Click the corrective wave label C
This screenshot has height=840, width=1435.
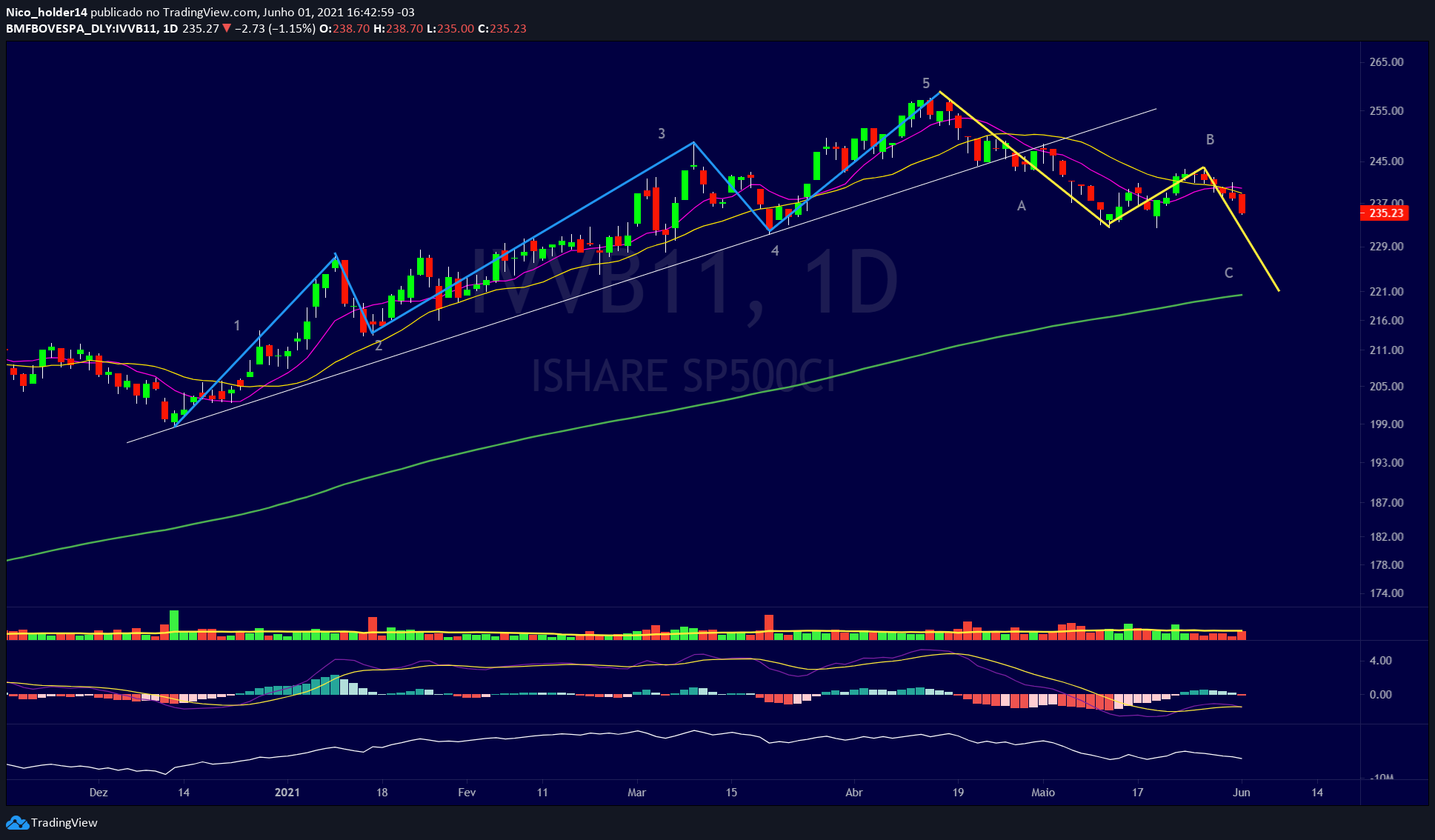[1228, 273]
